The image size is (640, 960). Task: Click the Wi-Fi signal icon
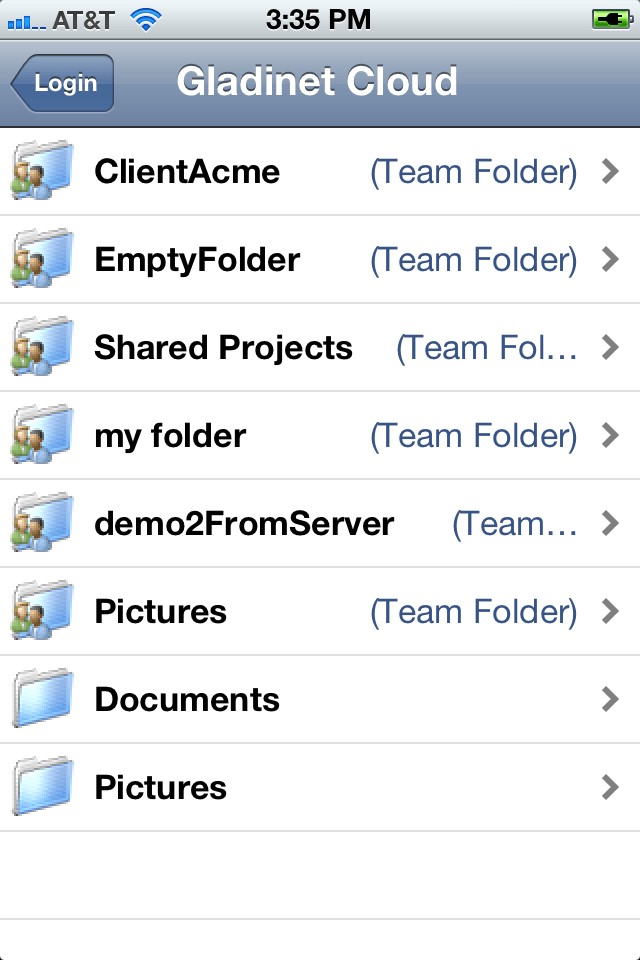147,18
